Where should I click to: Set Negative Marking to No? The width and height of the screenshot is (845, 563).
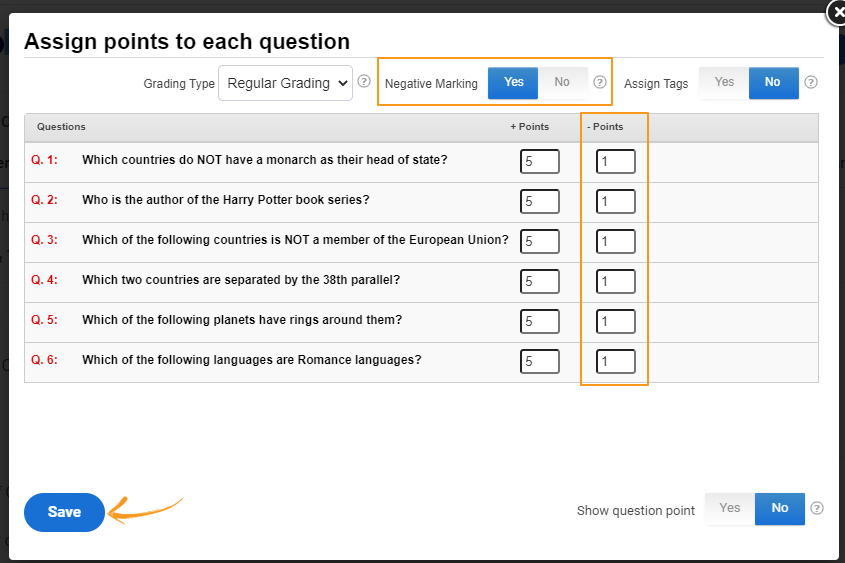[x=562, y=83]
